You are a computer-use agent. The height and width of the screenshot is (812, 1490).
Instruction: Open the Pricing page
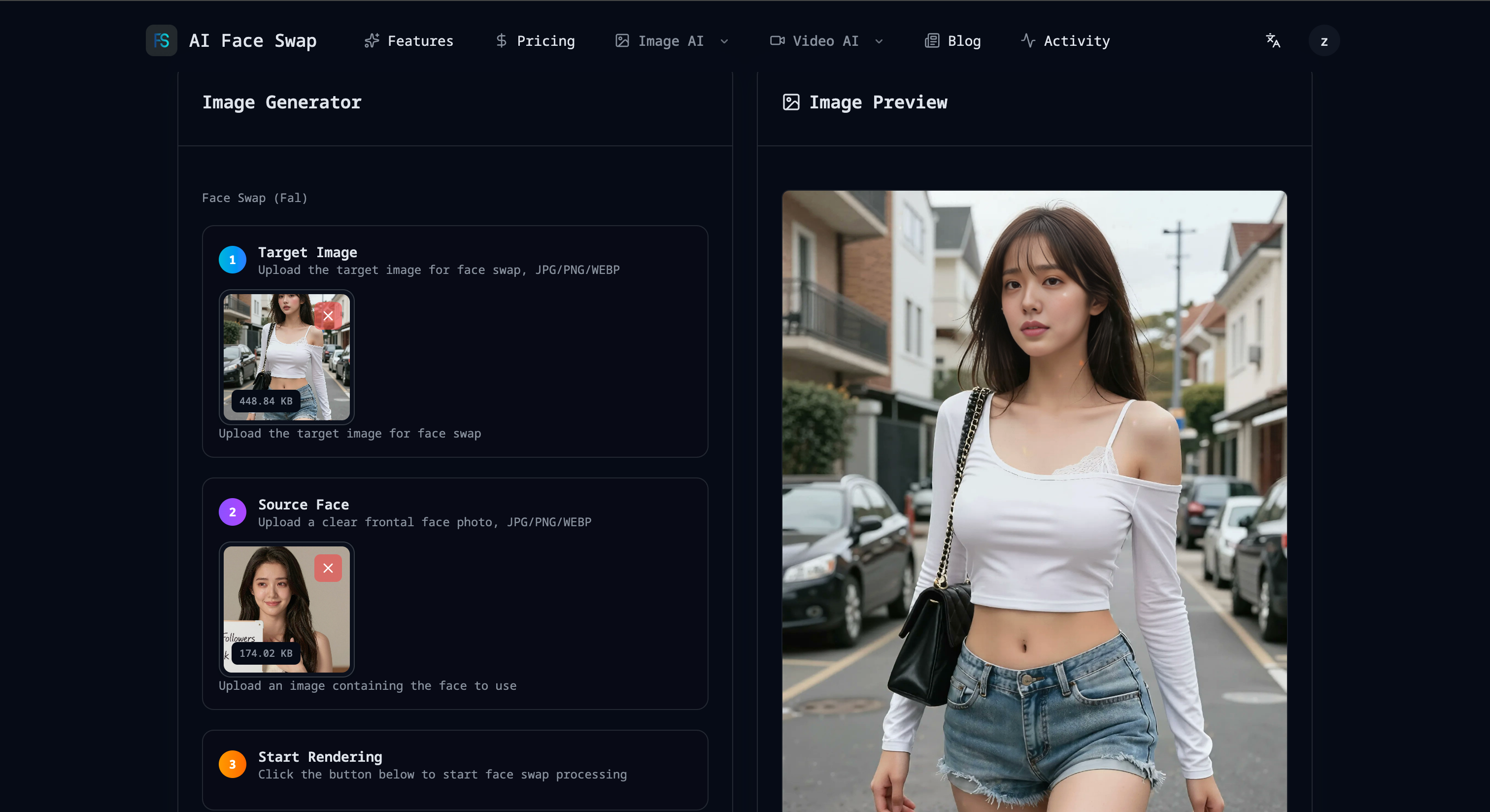click(546, 40)
